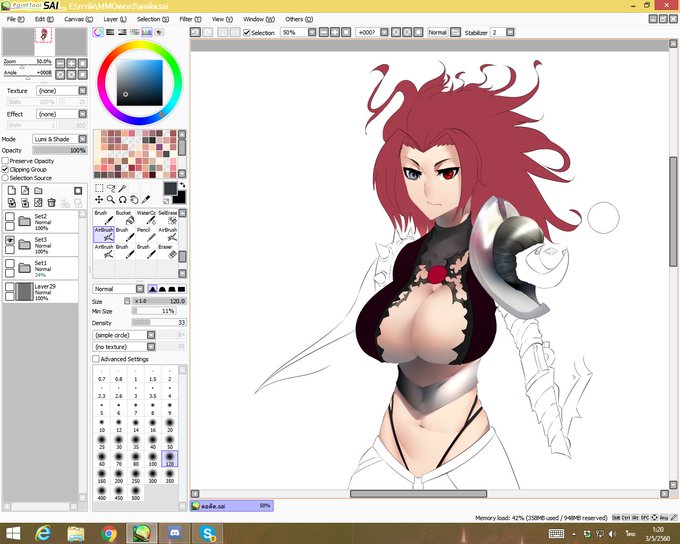Select the Eyedropper tool

(x=146, y=200)
